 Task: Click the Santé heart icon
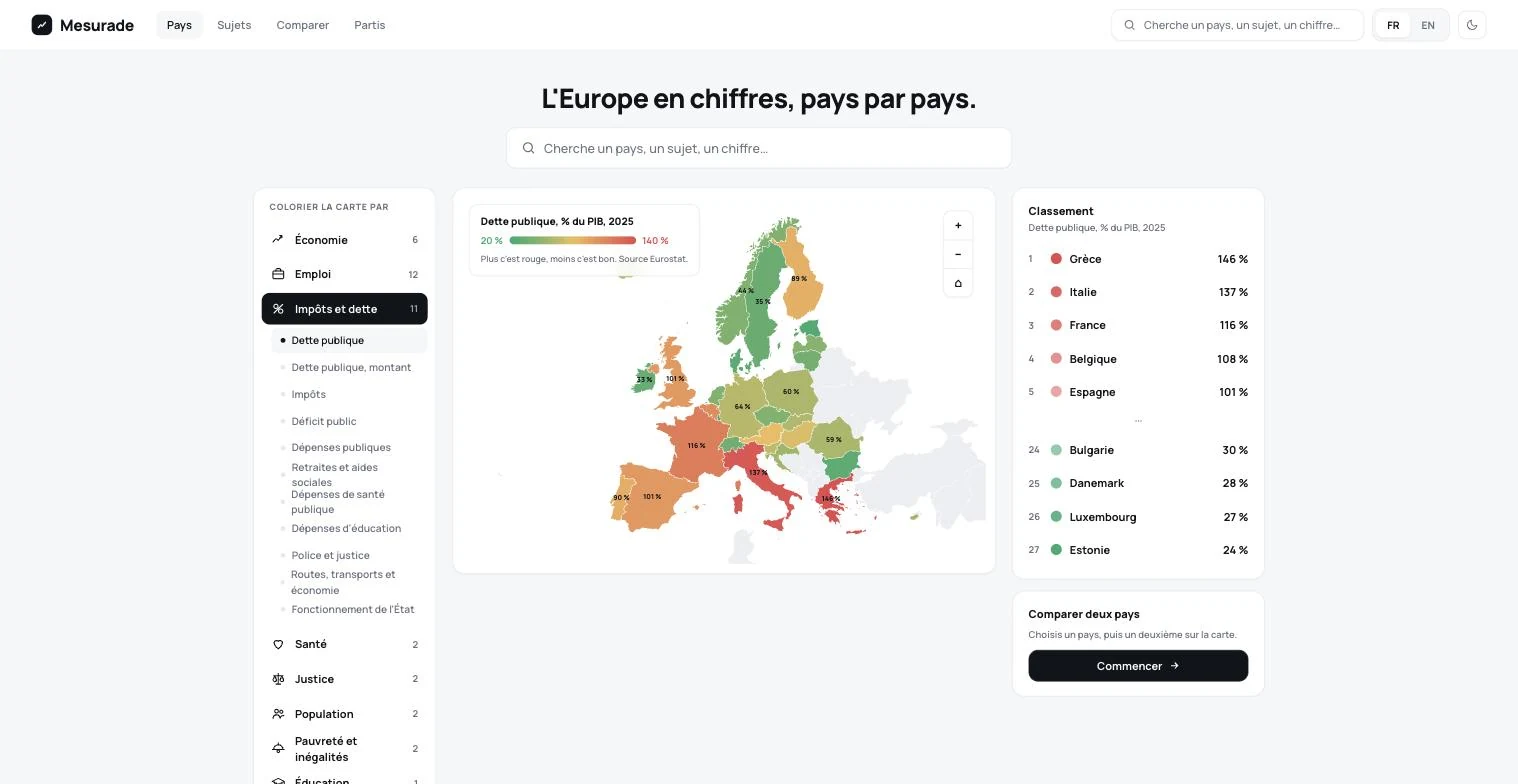(x=278, y=645)
